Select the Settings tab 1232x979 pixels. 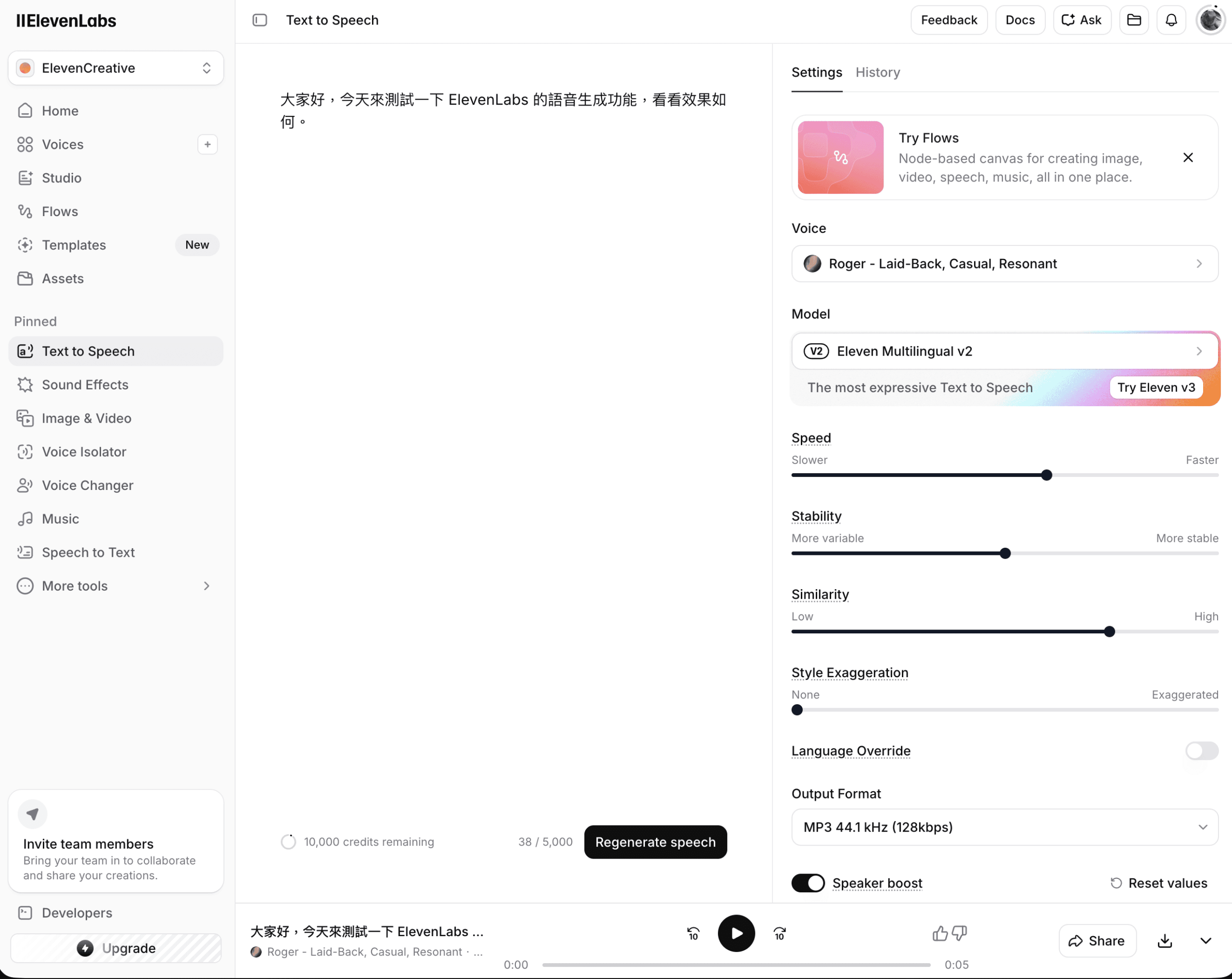point(817,73)
